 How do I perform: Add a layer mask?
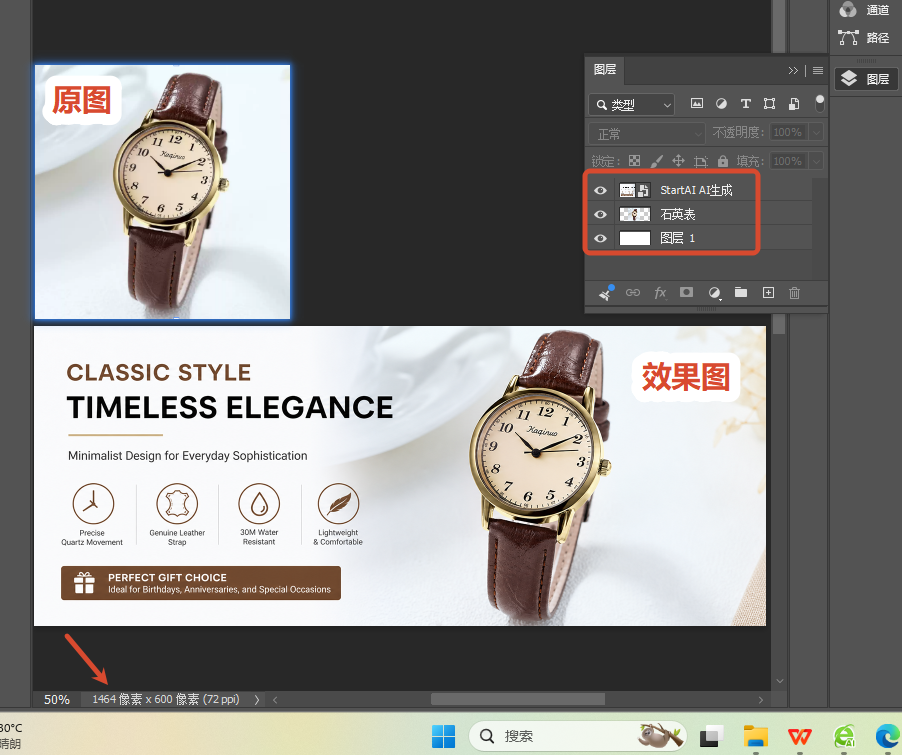click(x=686, y=292)
